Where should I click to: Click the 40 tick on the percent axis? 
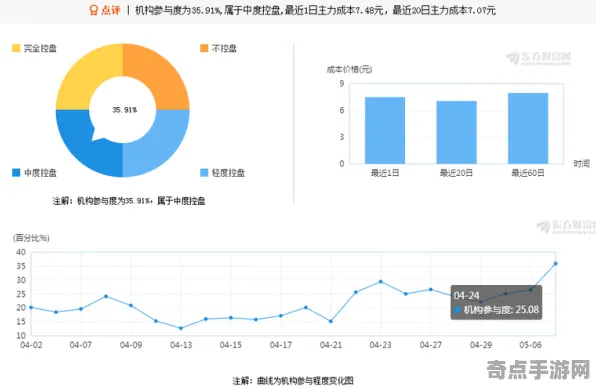pos(21,252)
